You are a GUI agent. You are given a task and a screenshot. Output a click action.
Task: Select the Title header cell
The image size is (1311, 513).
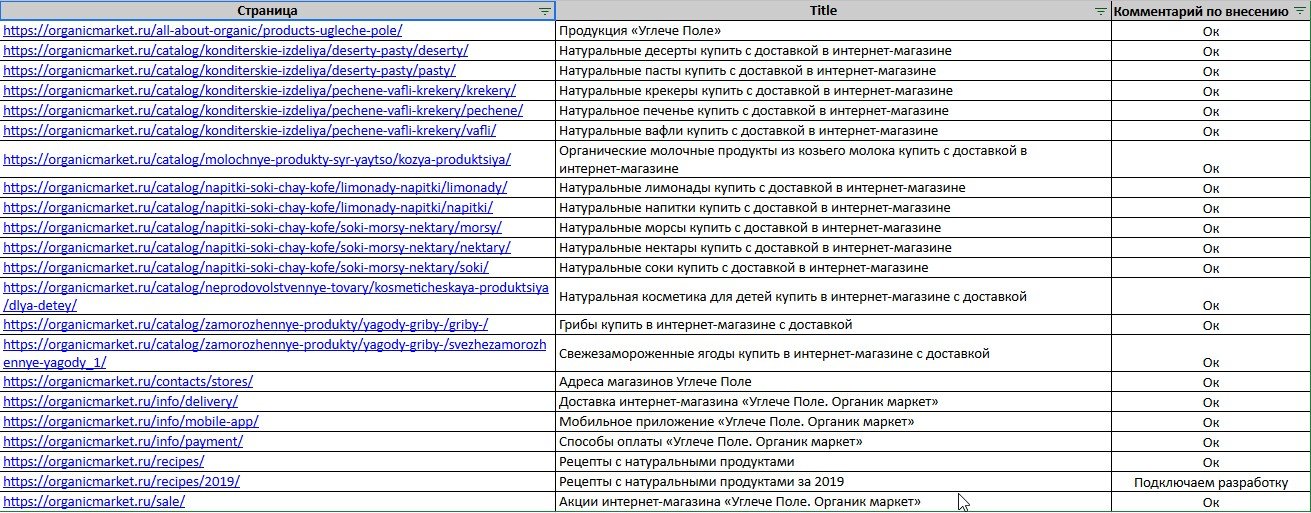pos(833,11)
